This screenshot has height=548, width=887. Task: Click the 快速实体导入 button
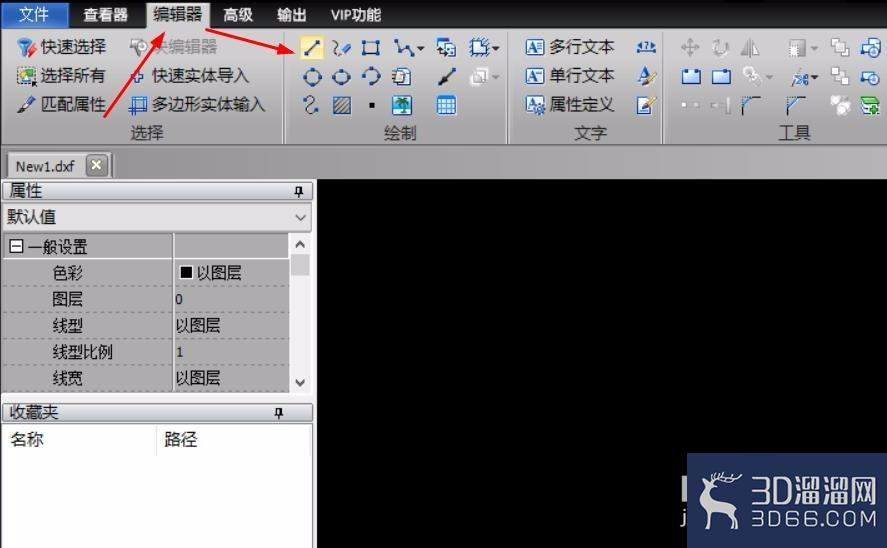pos(190,76)
